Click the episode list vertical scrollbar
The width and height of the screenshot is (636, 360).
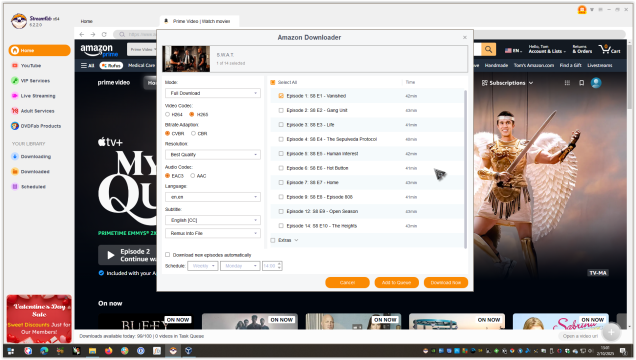(465, 169)
